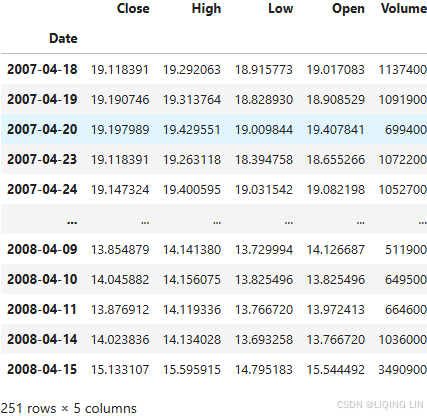Select the 2008-04-11 row index

(x=42, y=309)
